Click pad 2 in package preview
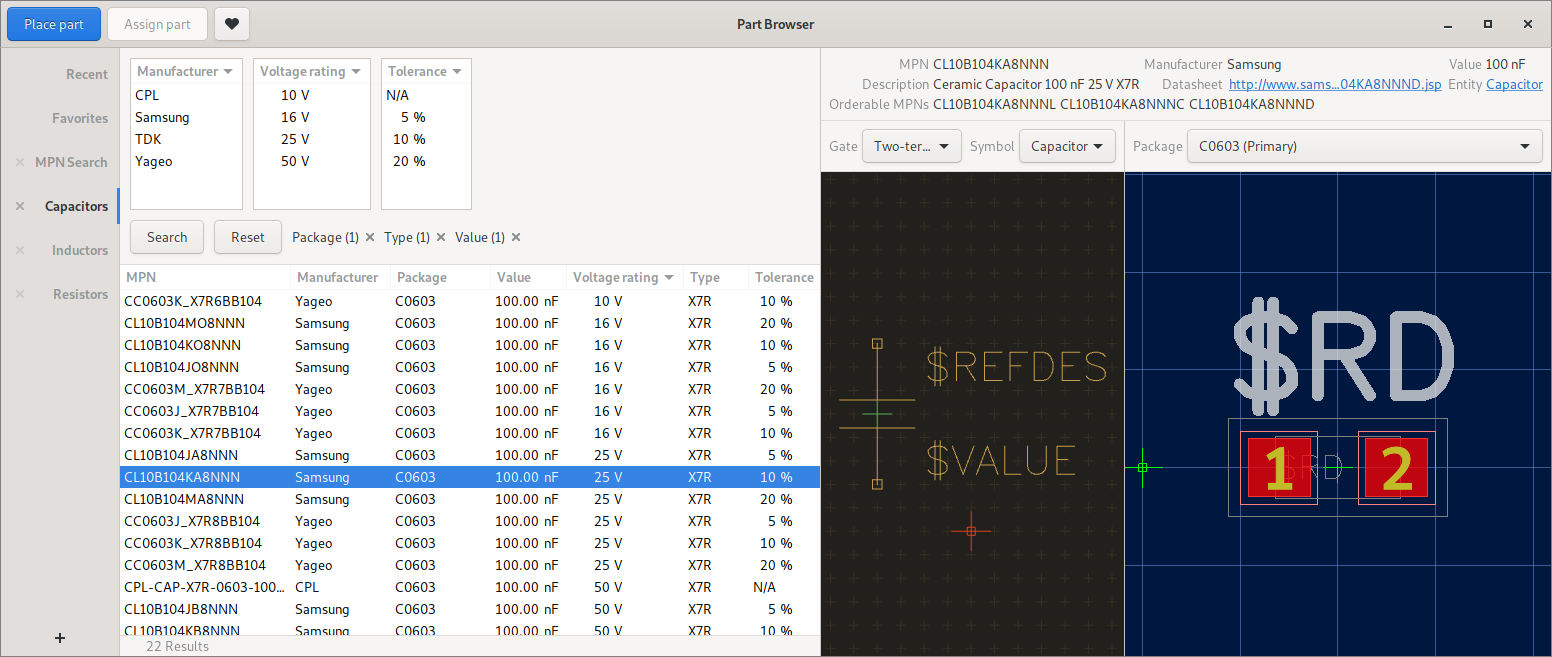This screenshot has height=657, width=1552. click(x=1396, y=467)
